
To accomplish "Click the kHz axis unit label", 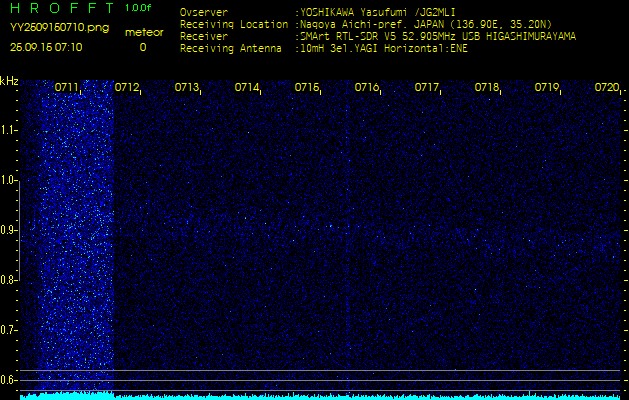I will [9, 81].
